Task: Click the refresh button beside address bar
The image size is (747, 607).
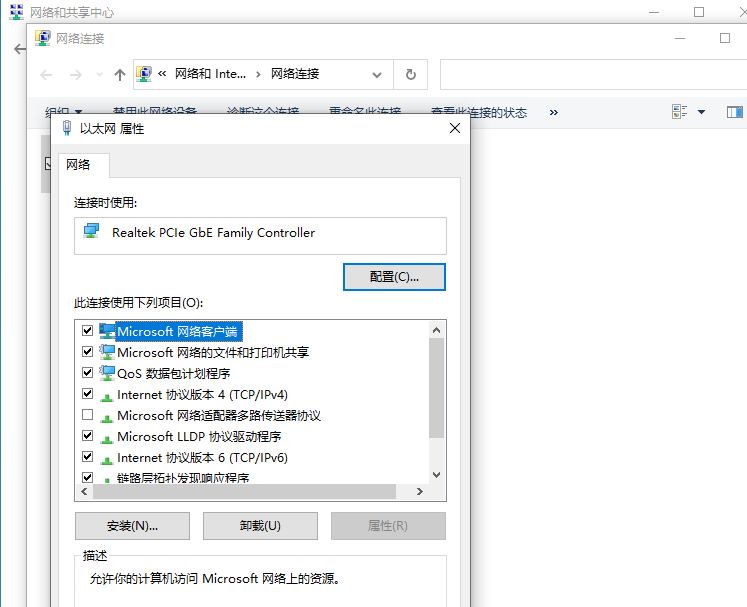Action: (410, 75)
